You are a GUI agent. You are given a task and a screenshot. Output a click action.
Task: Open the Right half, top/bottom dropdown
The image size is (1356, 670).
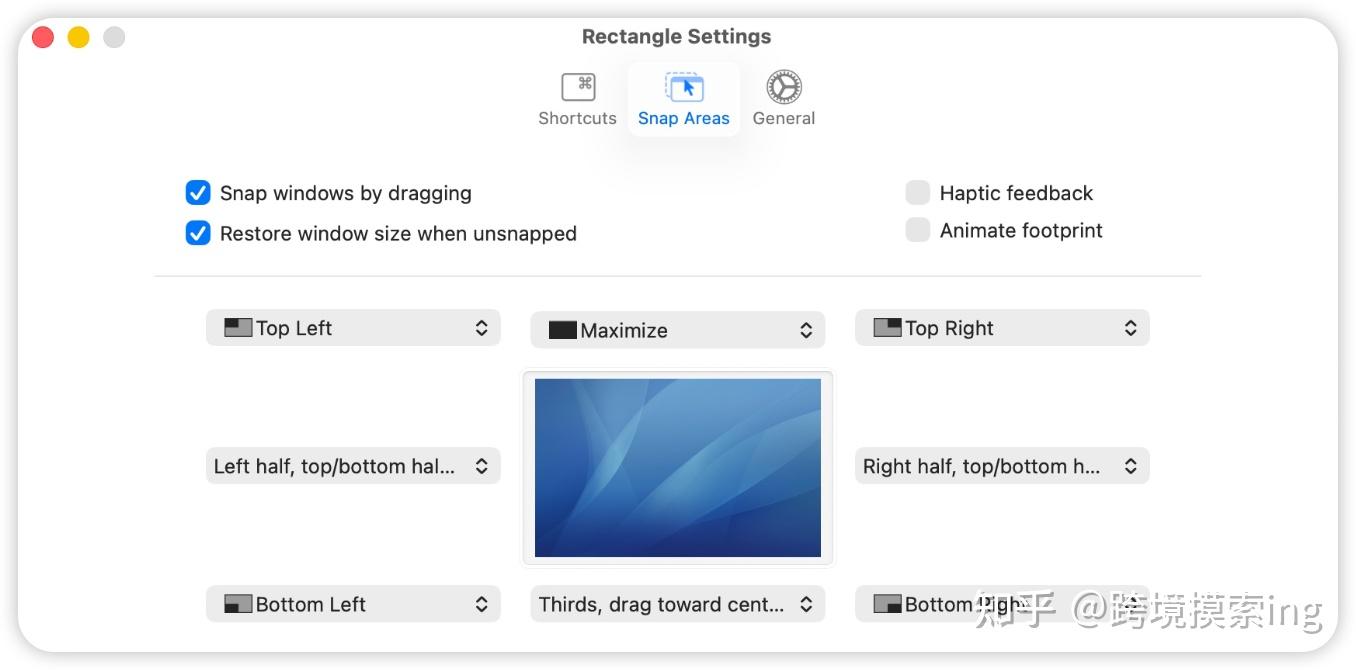coord(1002,466)
